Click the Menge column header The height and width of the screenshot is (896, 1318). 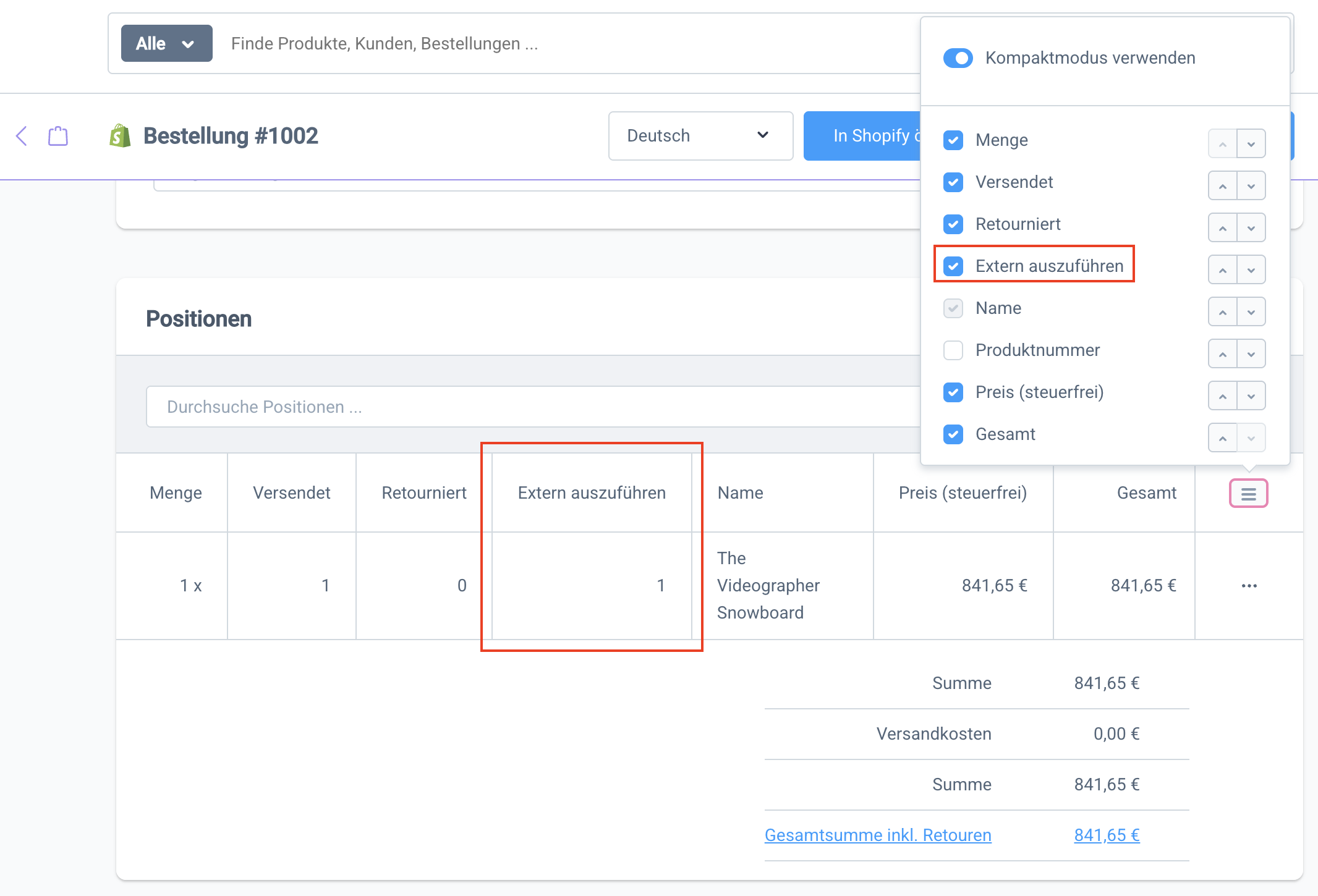click(176, 493)
